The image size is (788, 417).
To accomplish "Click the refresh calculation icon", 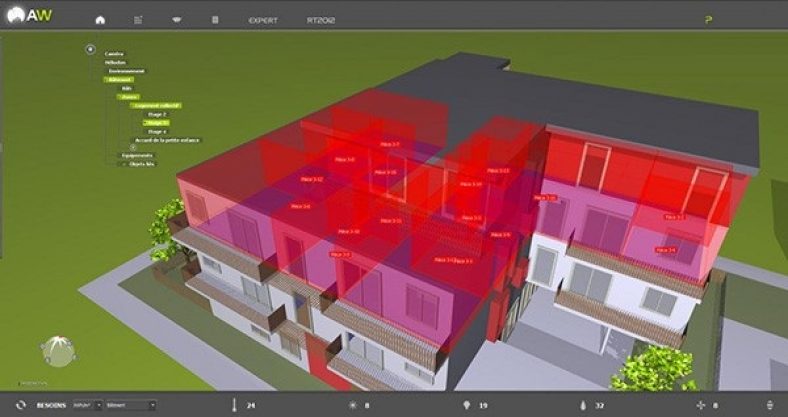I will coord(21,405).
